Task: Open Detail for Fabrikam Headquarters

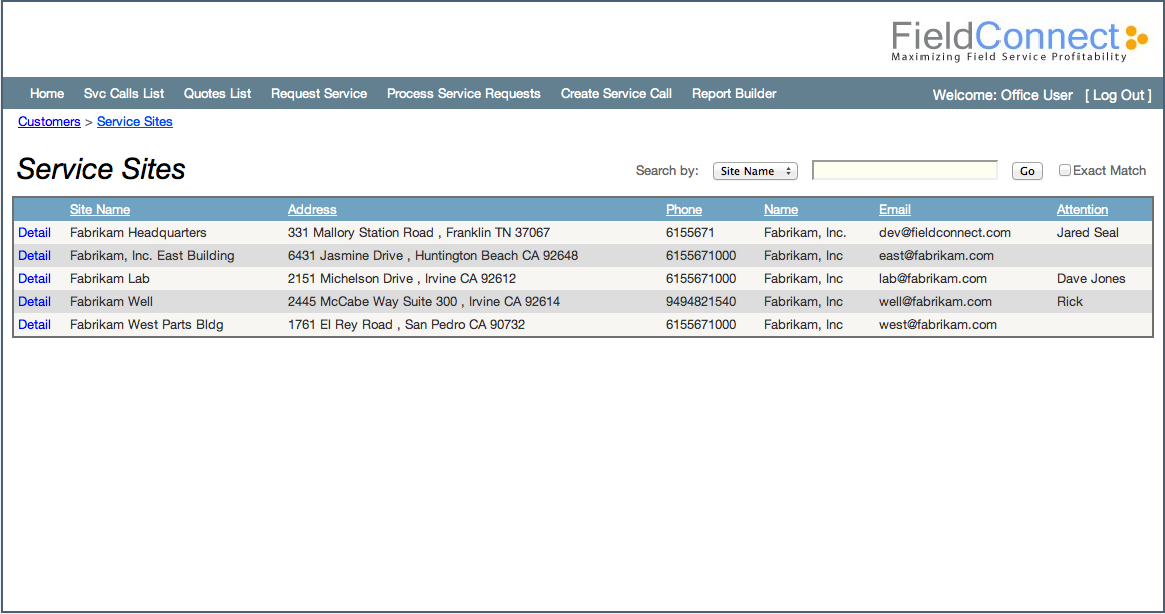Action: [x=34, y=233]
